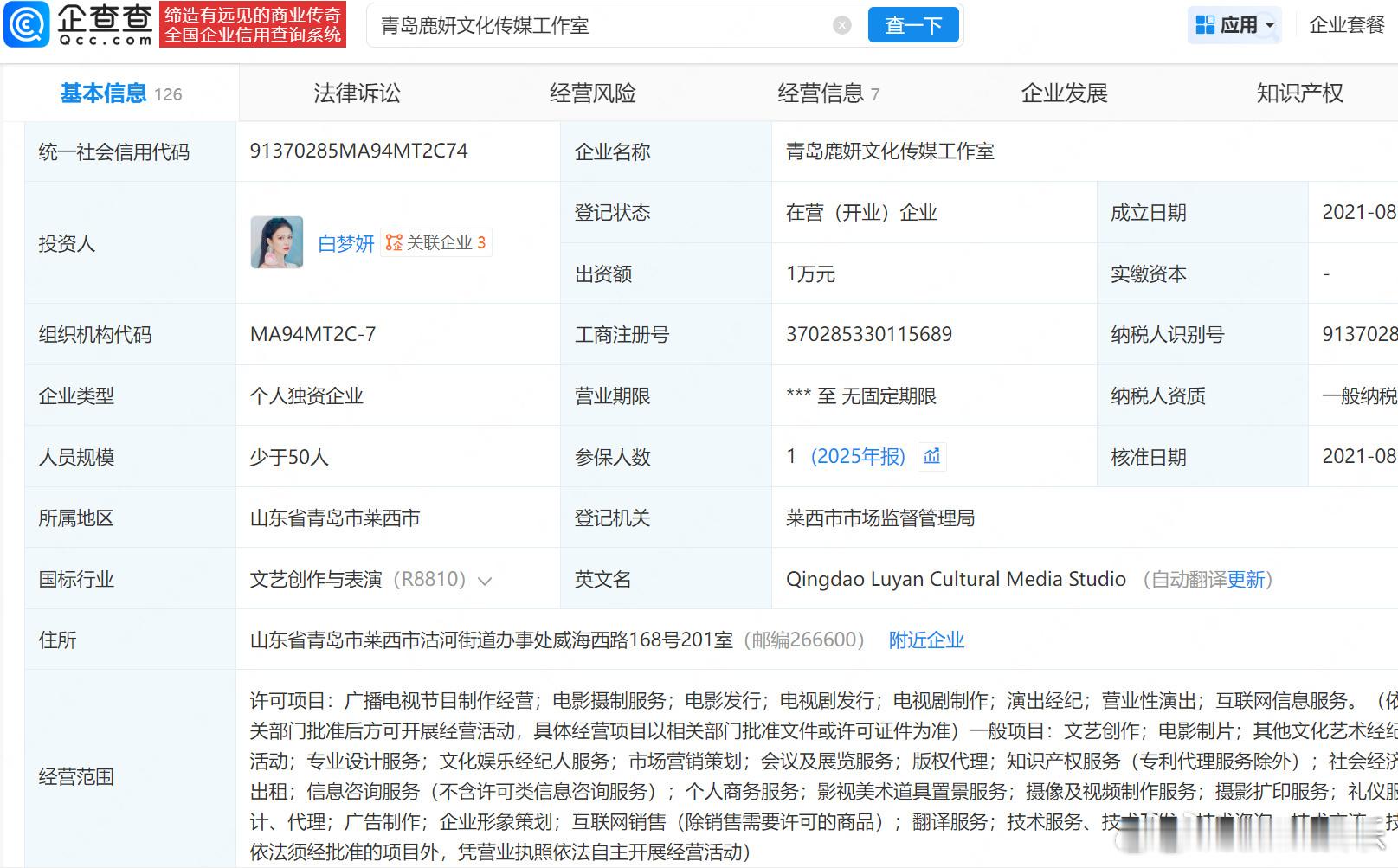Click the 附近企业 link
Screen dimensions: 1398x868
(926, 640)
